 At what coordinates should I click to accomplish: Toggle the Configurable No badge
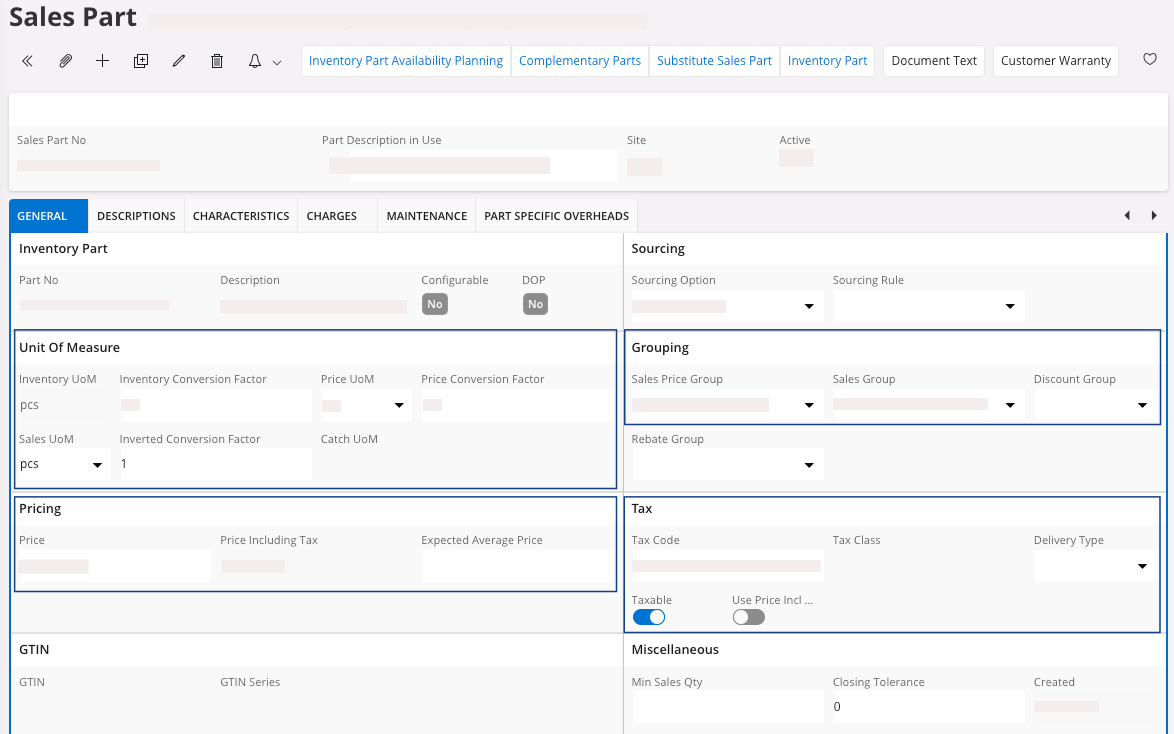(x=434, y=304)
